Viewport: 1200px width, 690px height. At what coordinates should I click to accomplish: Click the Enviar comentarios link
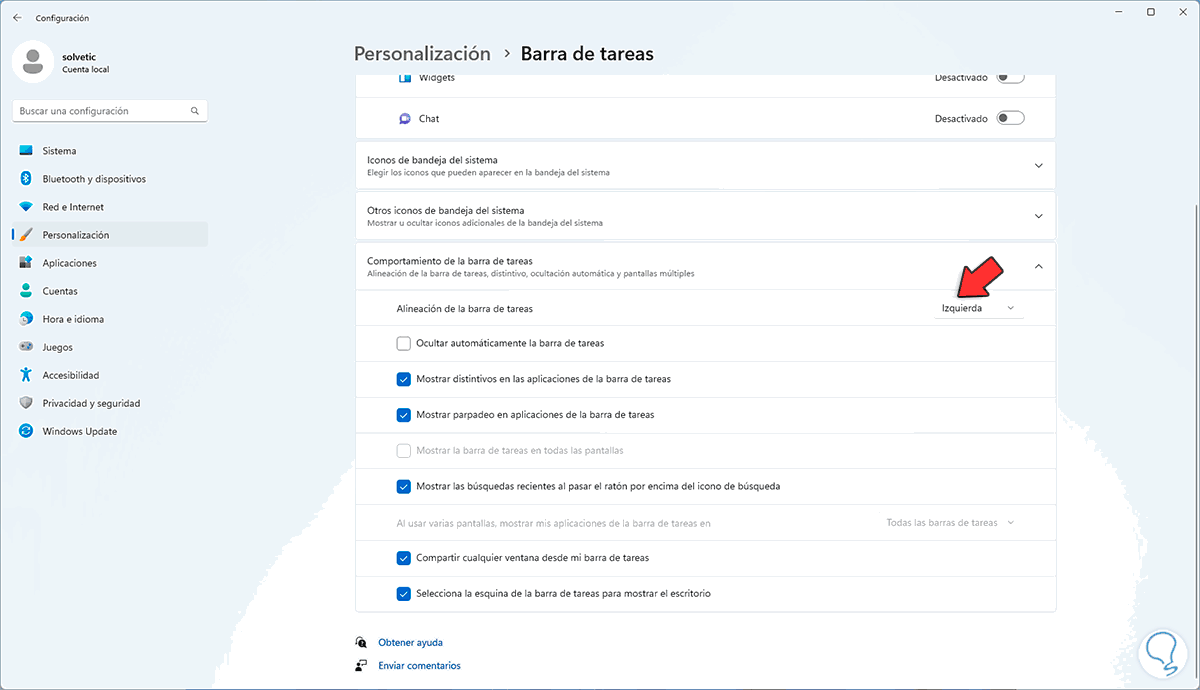point(419,666)
